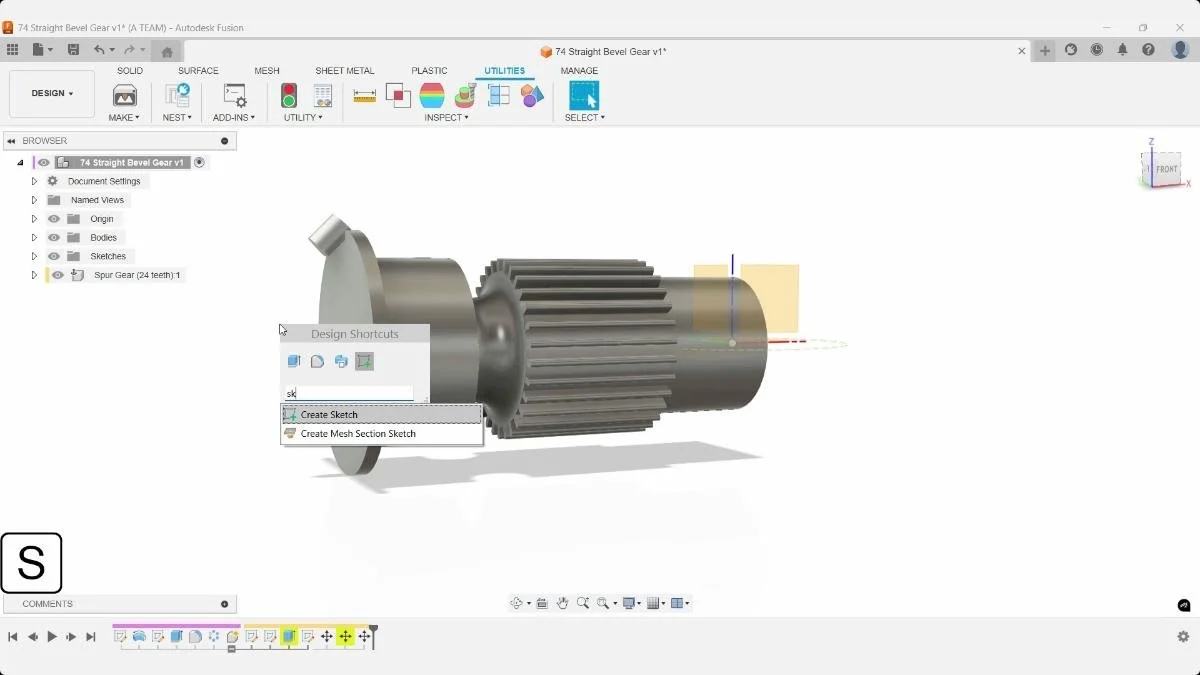
Task: Click the Extrude icon in Design Shortcuts
Action: (294, 361)
